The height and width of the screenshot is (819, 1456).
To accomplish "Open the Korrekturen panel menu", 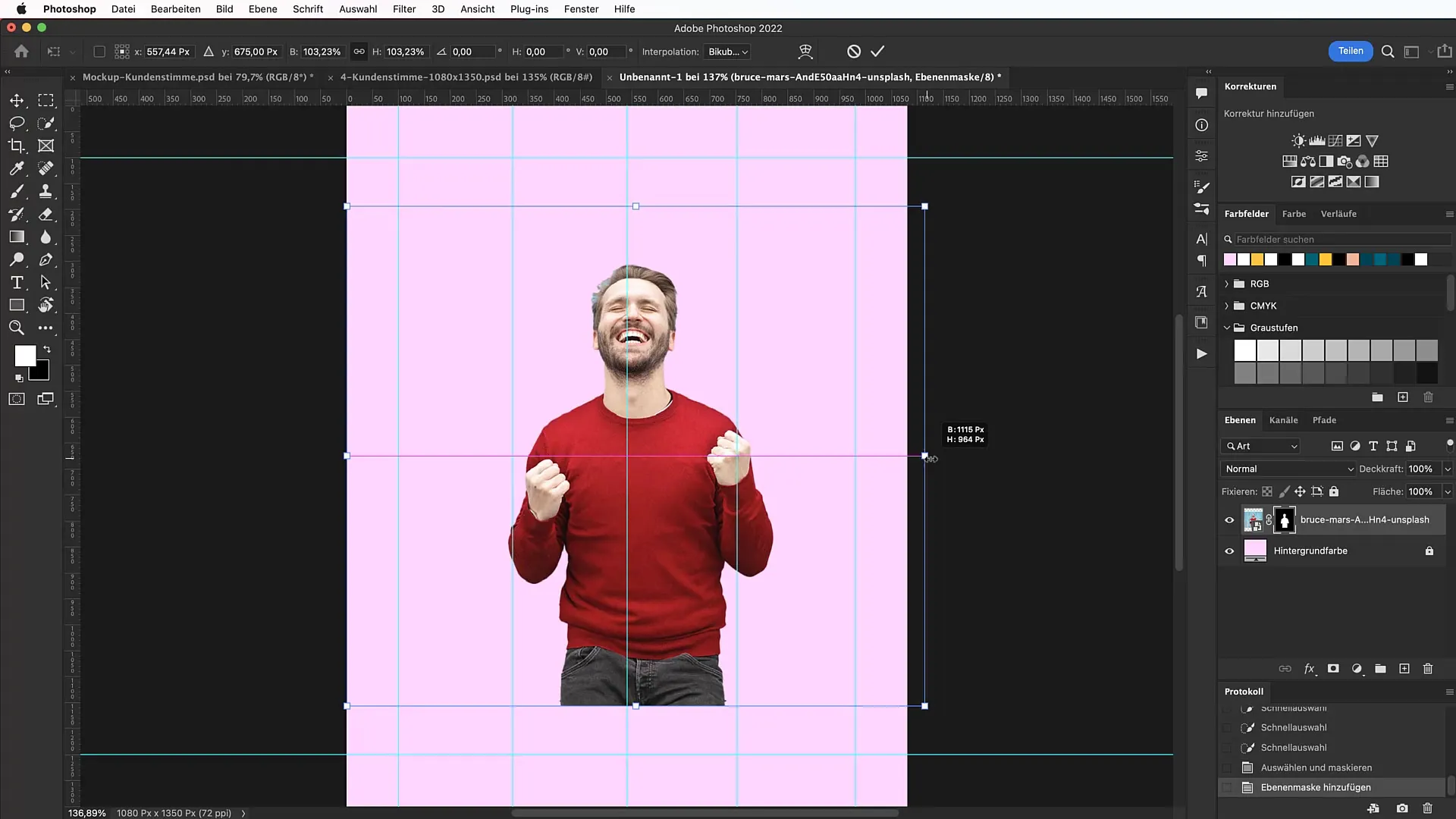I will click(1449, 86).
